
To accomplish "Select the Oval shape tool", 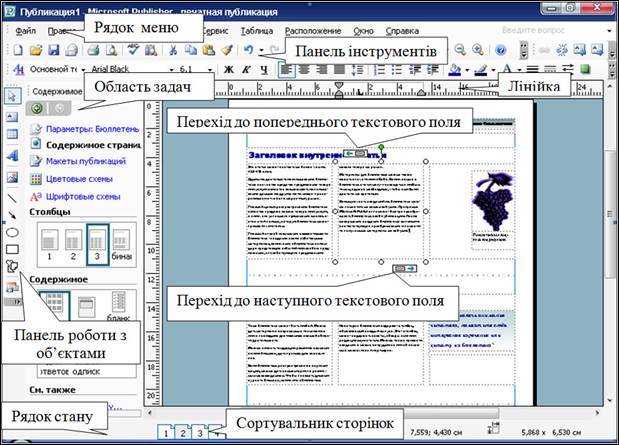I will pyautogui.click(x=12, y=231).
